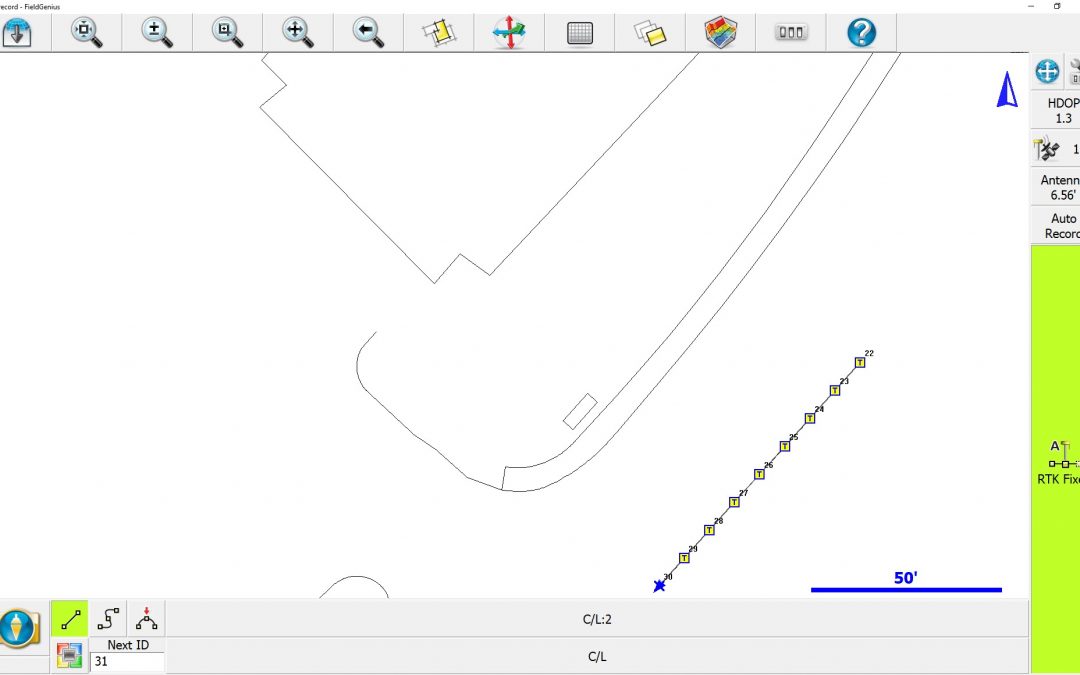The image size is (1080, 675).
Task: Open the colorful 3D surface icon
Action: 720,32
